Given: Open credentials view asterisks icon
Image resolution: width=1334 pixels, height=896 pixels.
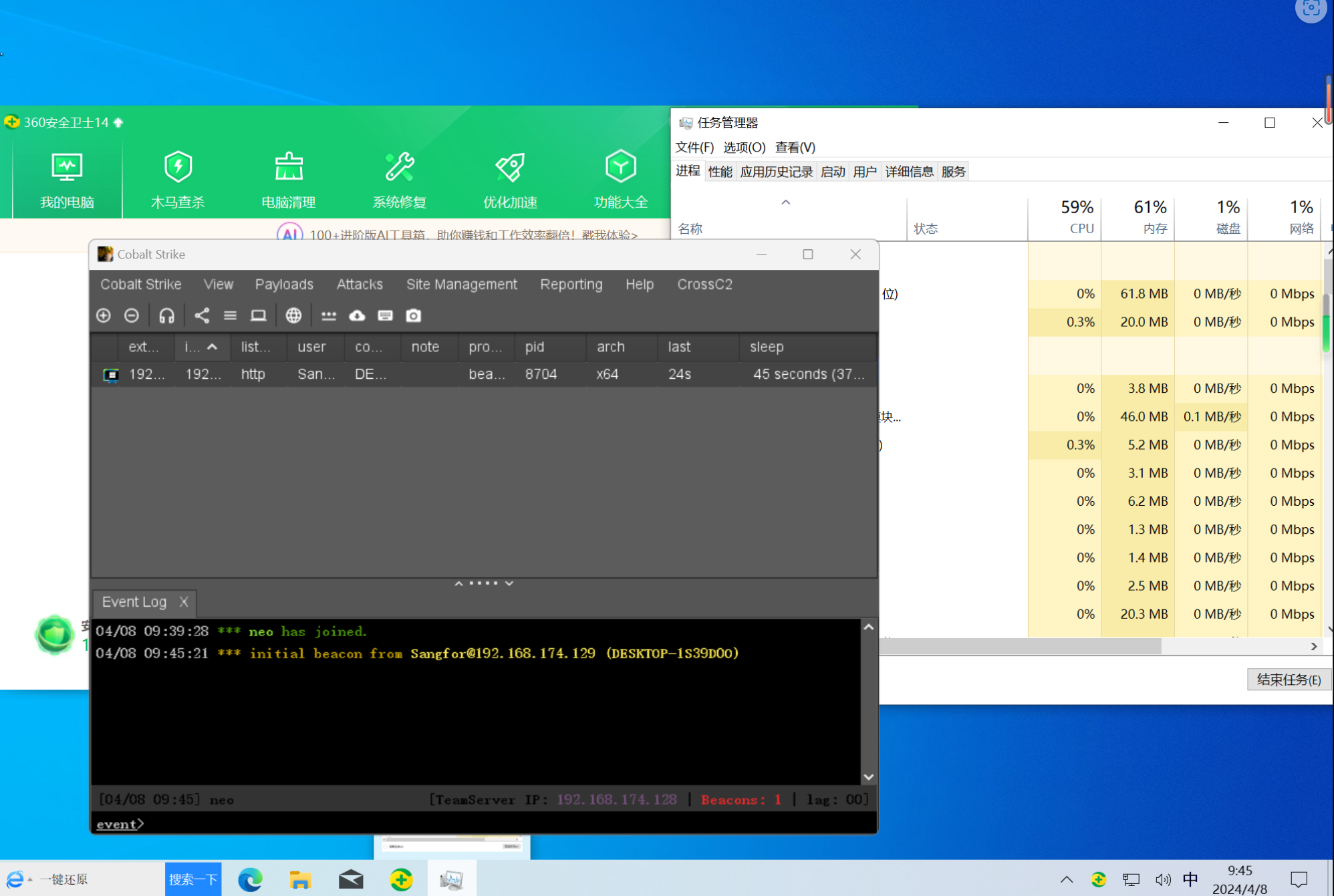Looking at the screenshot, I should 329,315.
